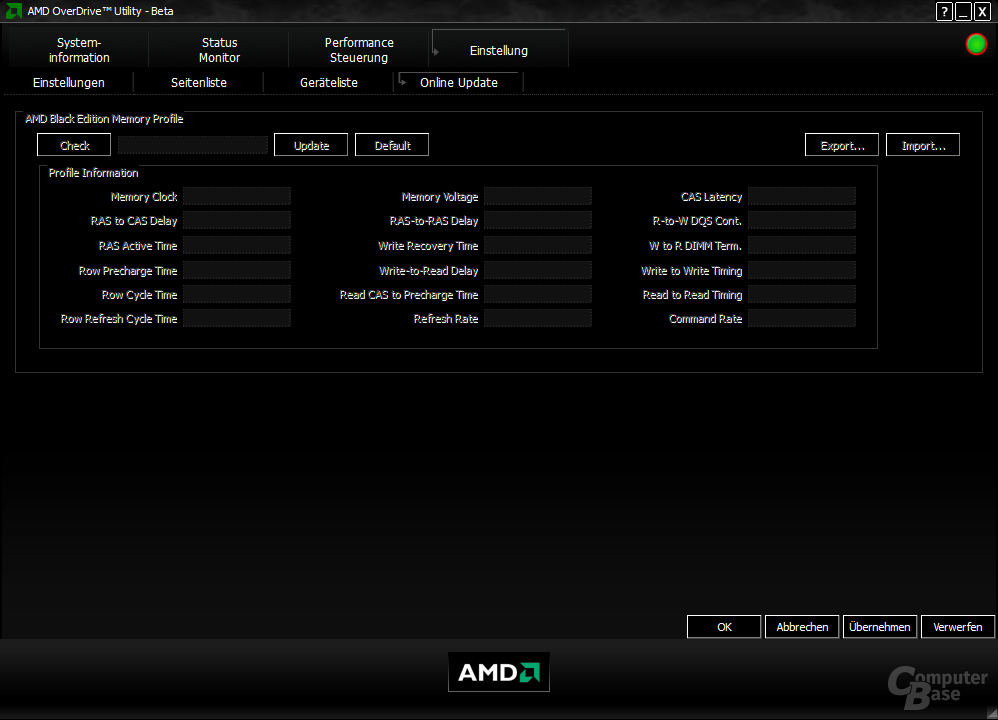
Task: Open the Einstellungen sub-tab
Action: pyautogui.click(x=69, y=82)
